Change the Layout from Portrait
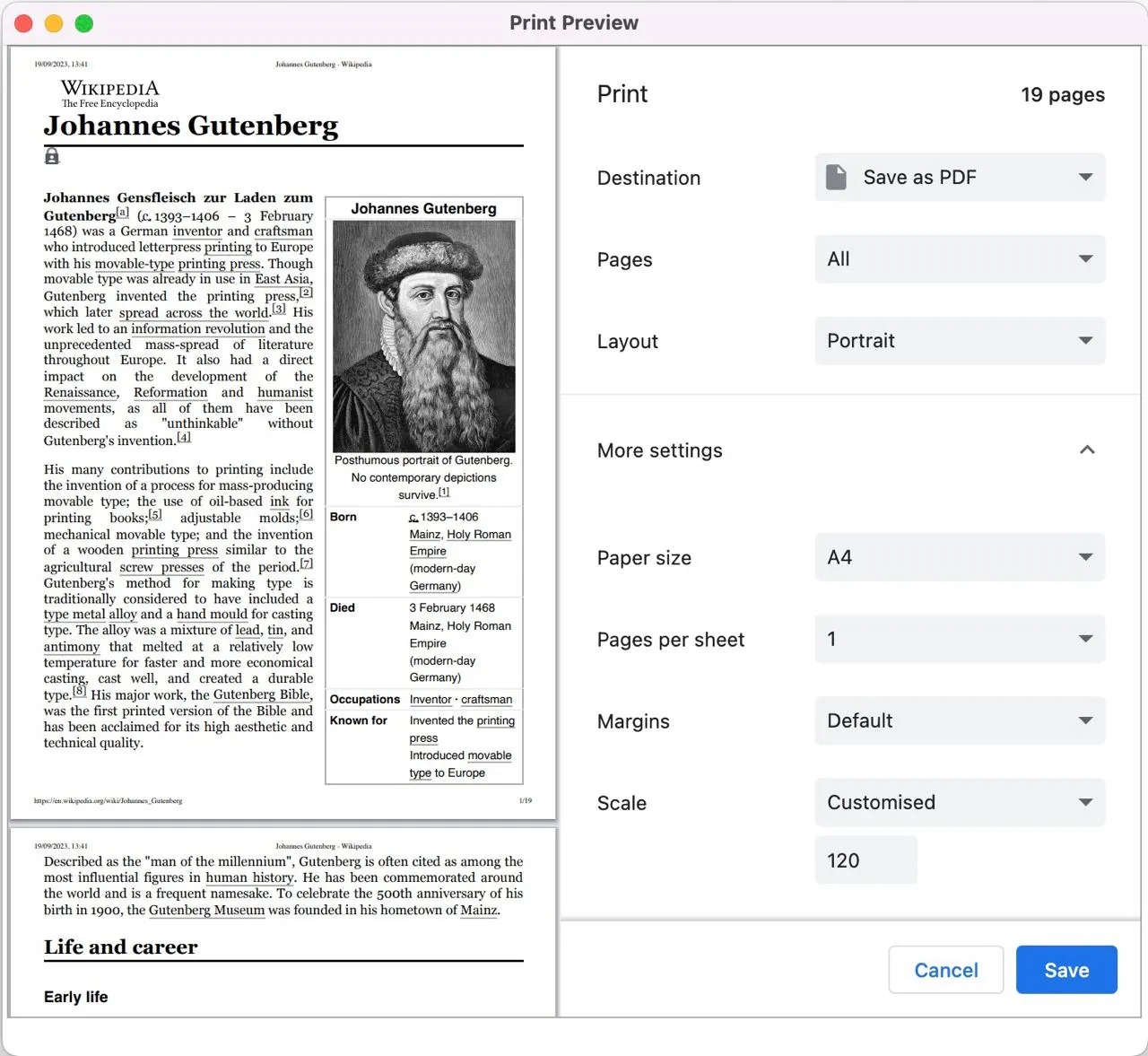 coord(959,341)
